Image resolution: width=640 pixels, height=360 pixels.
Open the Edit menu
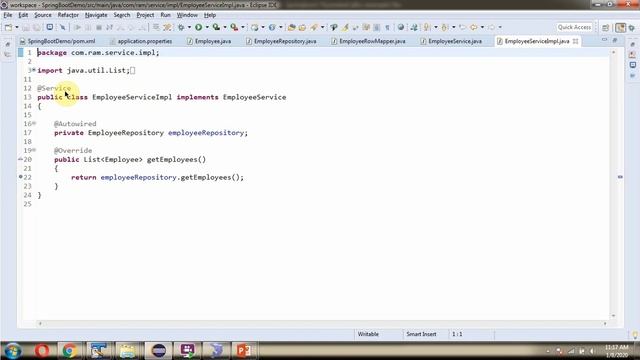coord(23,15)
